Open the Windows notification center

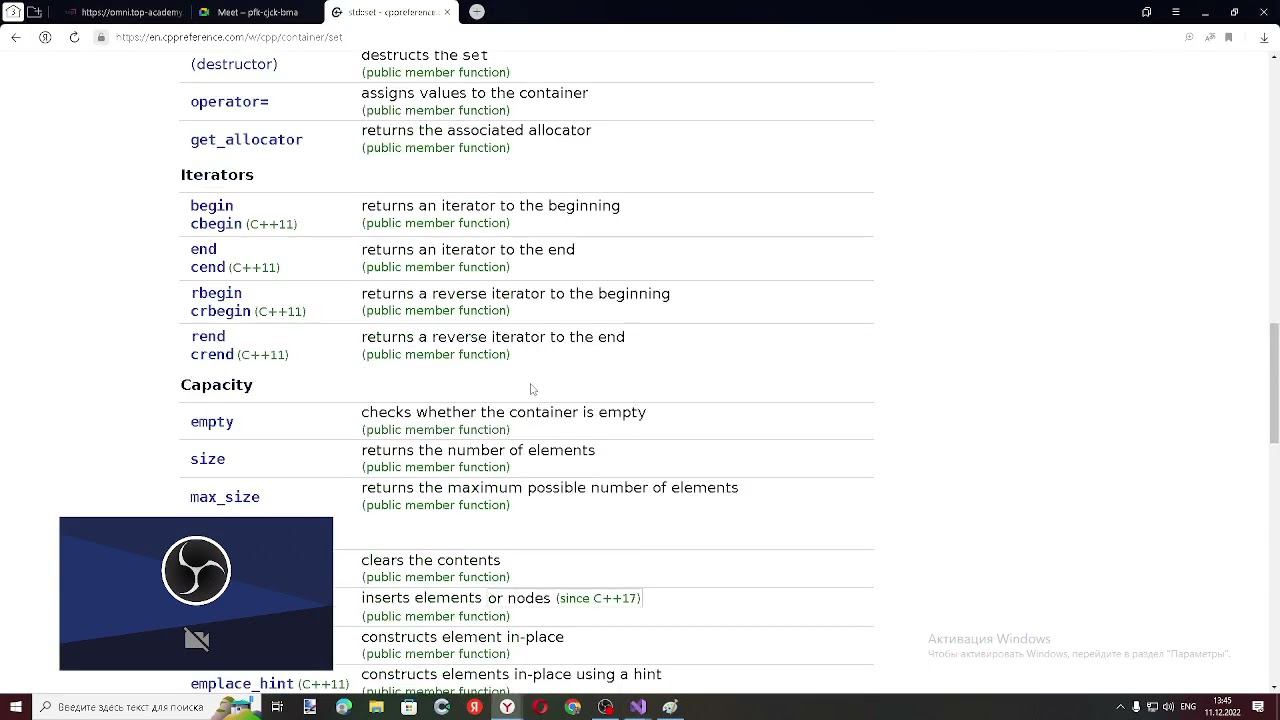[1258, 707]
